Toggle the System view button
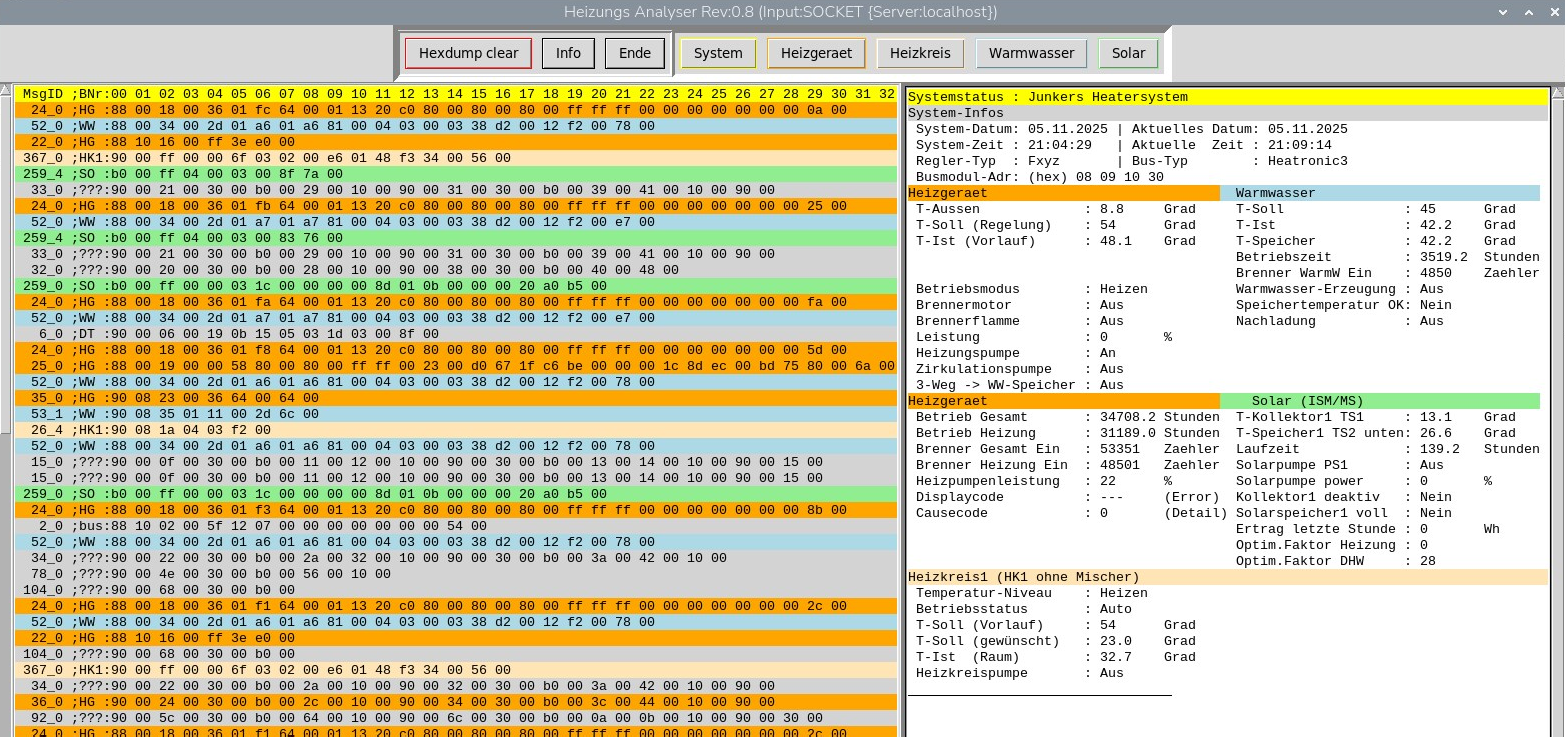 [x=718, y=53]
